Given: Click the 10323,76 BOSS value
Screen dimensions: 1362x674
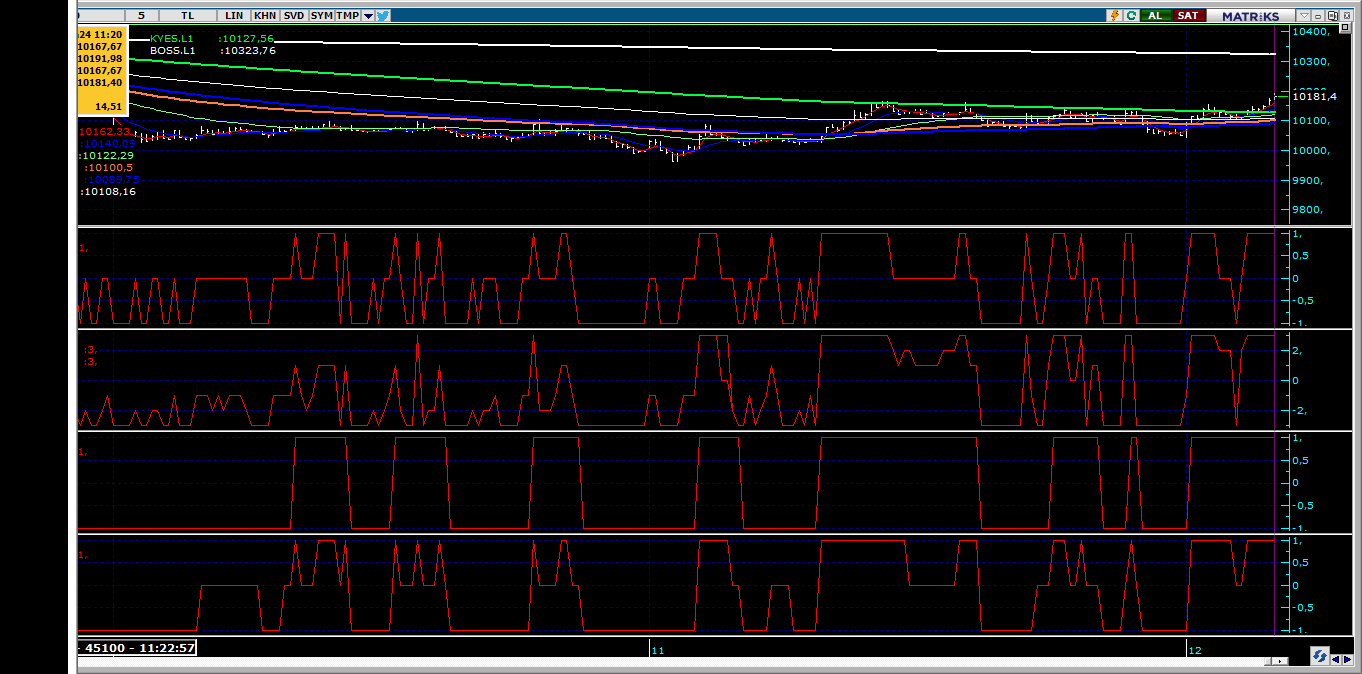Looking at the screenshot, I should pyautogui.click(x=247, y=50).
